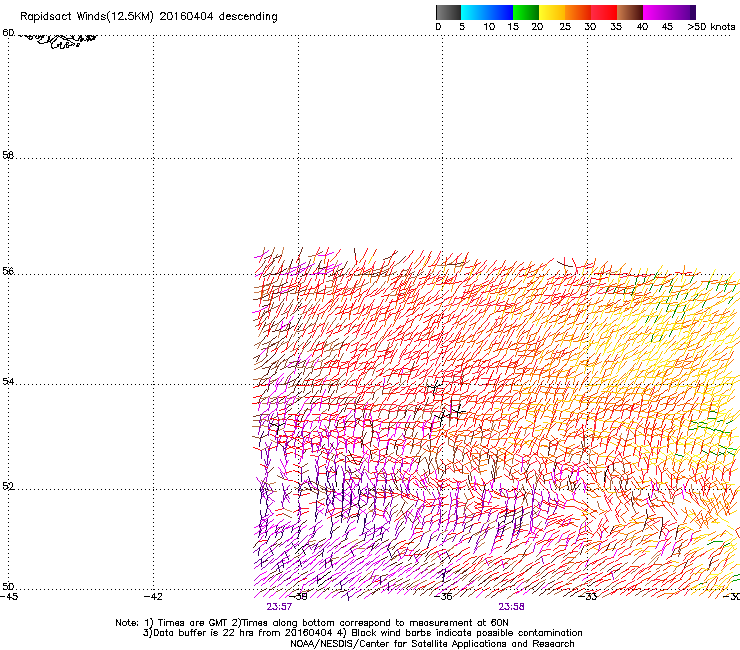740x650 pixels.
Task: Click the 'NOAA/NESDIS/Center for Satellite Applications and Research' credit
Action: 432,644
